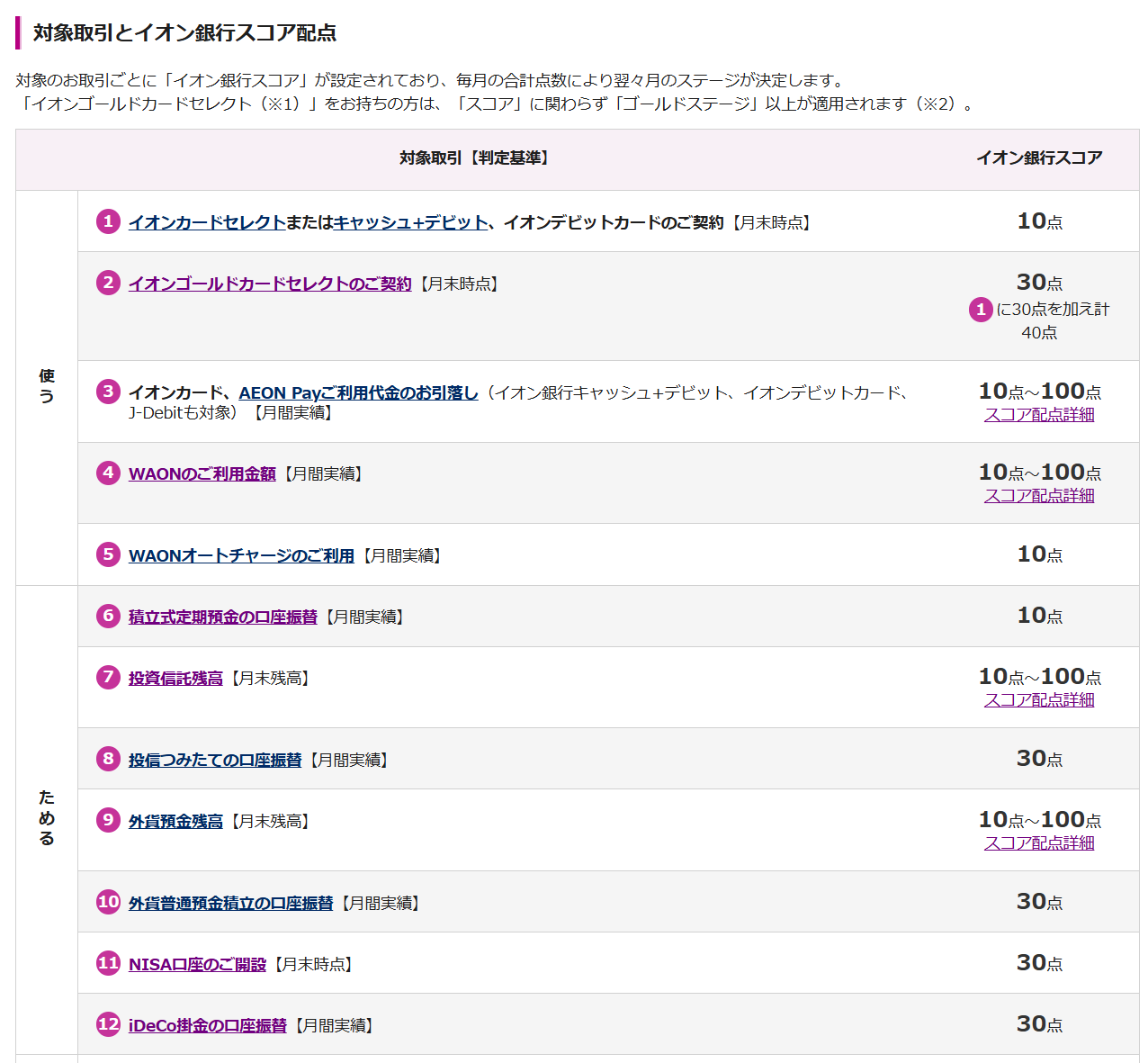Click the number 11 badge beside NISA row
The image size is (1148, 1063).
click(108, 963)
